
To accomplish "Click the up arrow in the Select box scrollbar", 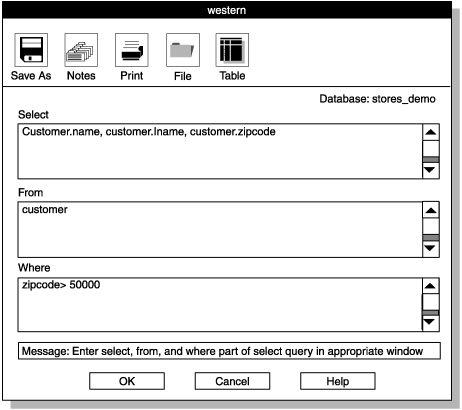I will (431, 132).
